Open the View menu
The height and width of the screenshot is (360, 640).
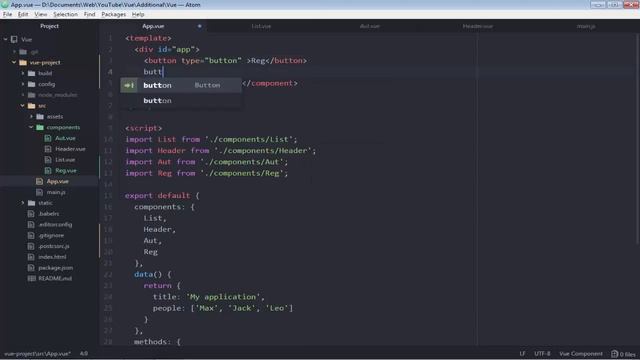[40, 14]
